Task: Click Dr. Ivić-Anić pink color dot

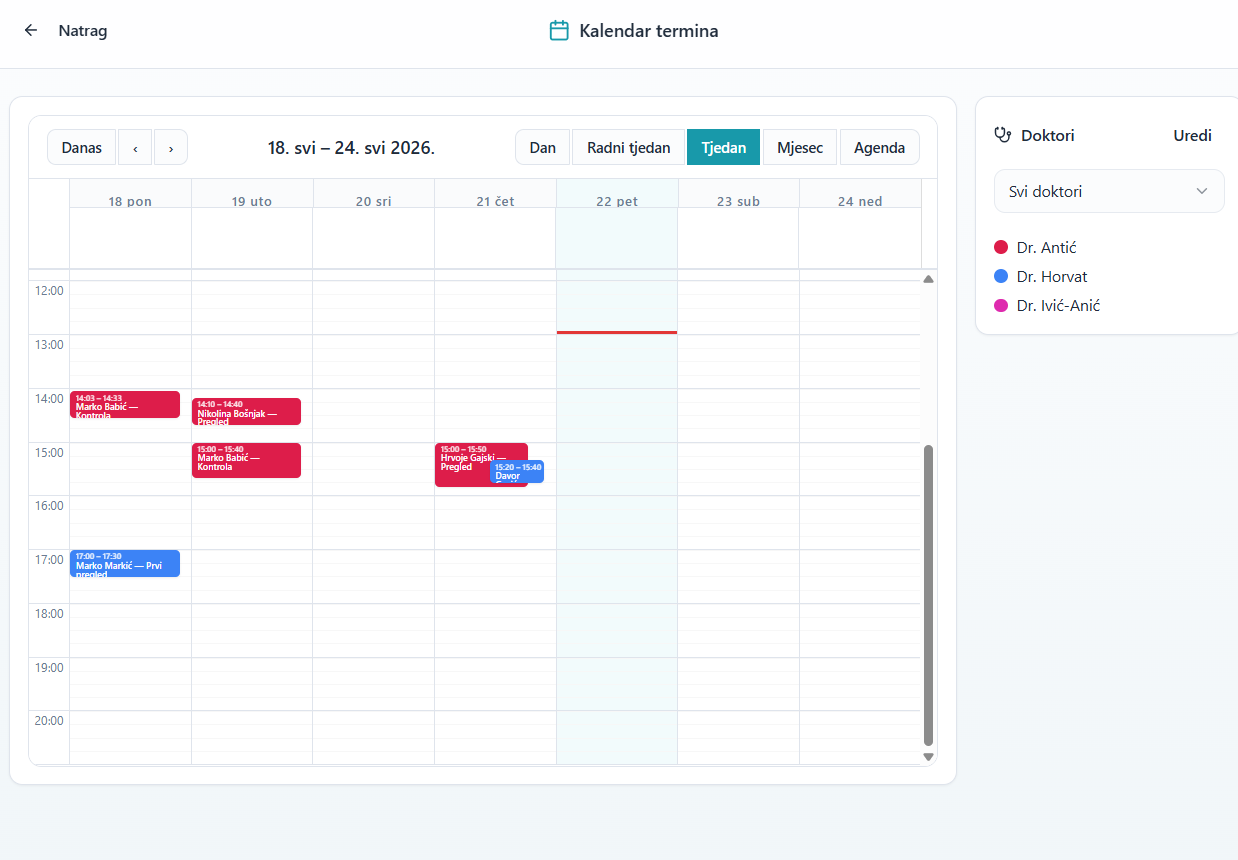Action: click(1001, 306)
